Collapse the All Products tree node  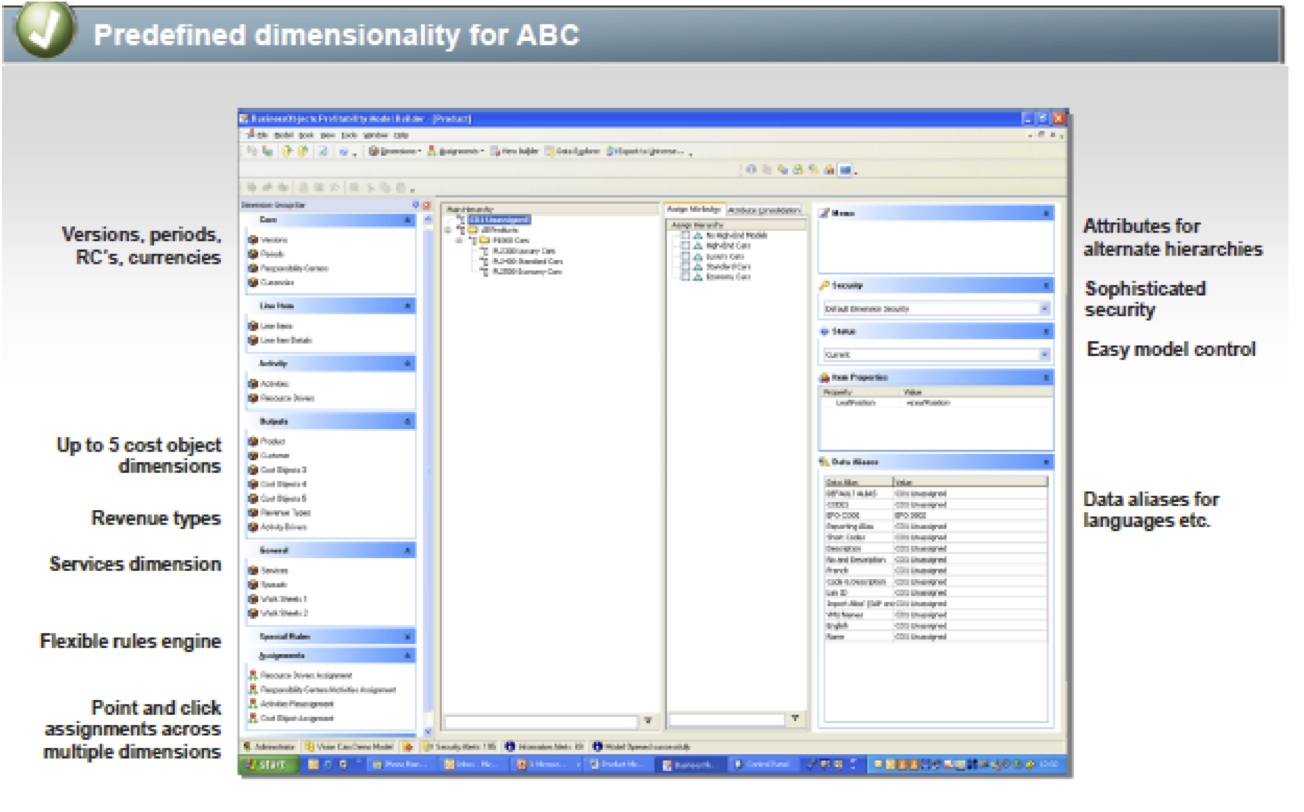click(x=449, y=229)
